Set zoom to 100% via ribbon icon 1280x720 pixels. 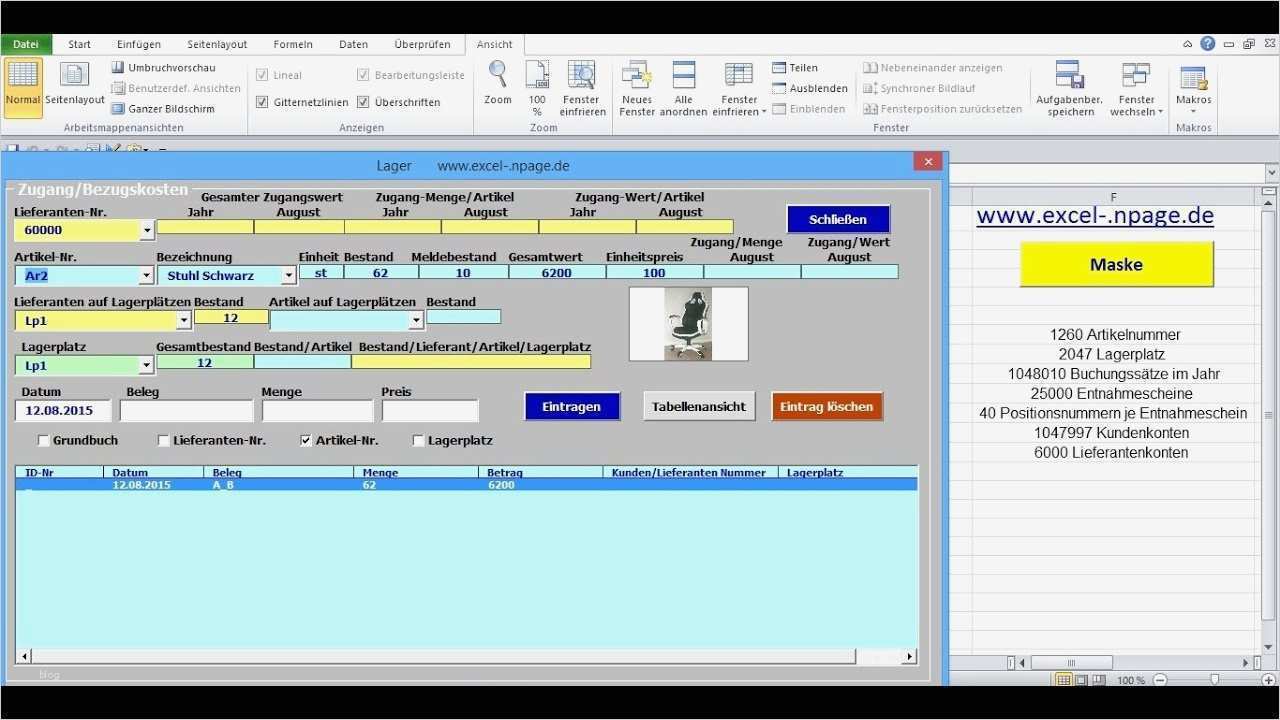[537, 80]
